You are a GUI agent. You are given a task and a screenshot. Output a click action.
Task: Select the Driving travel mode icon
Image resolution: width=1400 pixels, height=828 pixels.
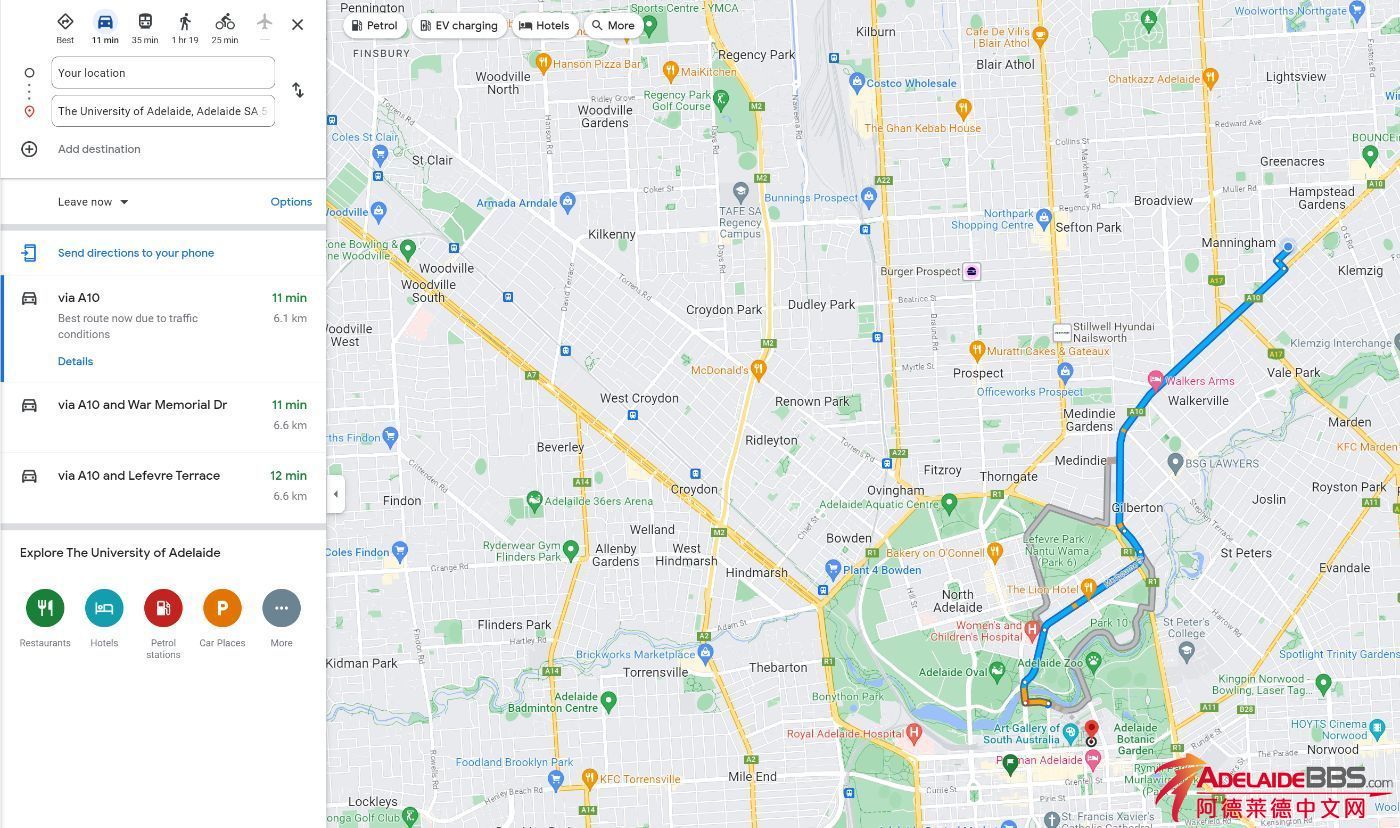pos(105,22)
